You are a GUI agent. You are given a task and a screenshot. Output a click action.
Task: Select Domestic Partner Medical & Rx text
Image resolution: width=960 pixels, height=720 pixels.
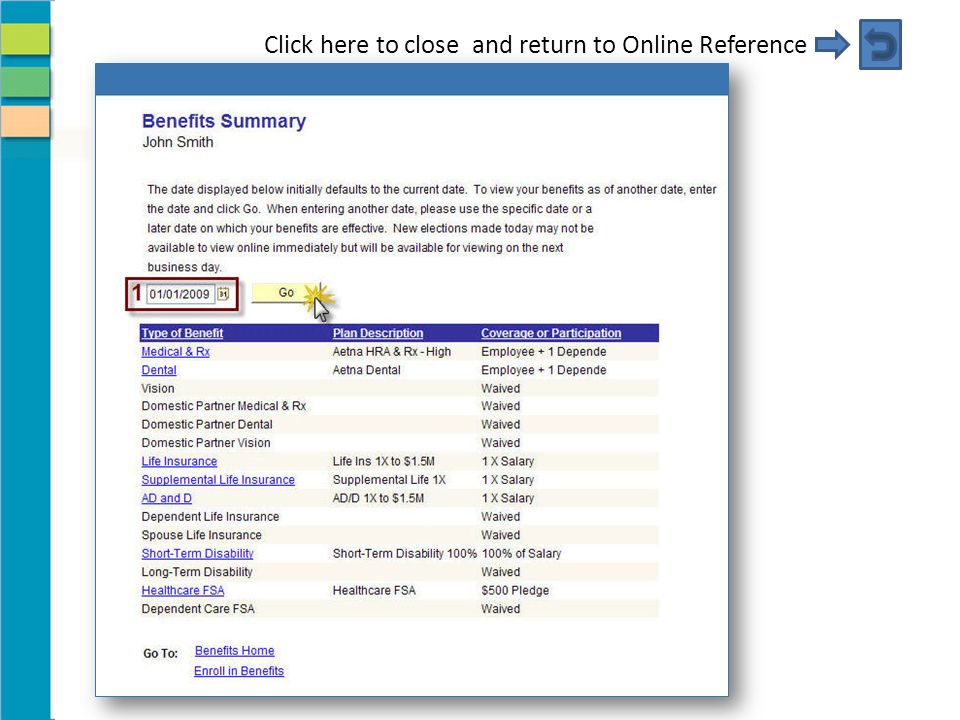(223, 406)
